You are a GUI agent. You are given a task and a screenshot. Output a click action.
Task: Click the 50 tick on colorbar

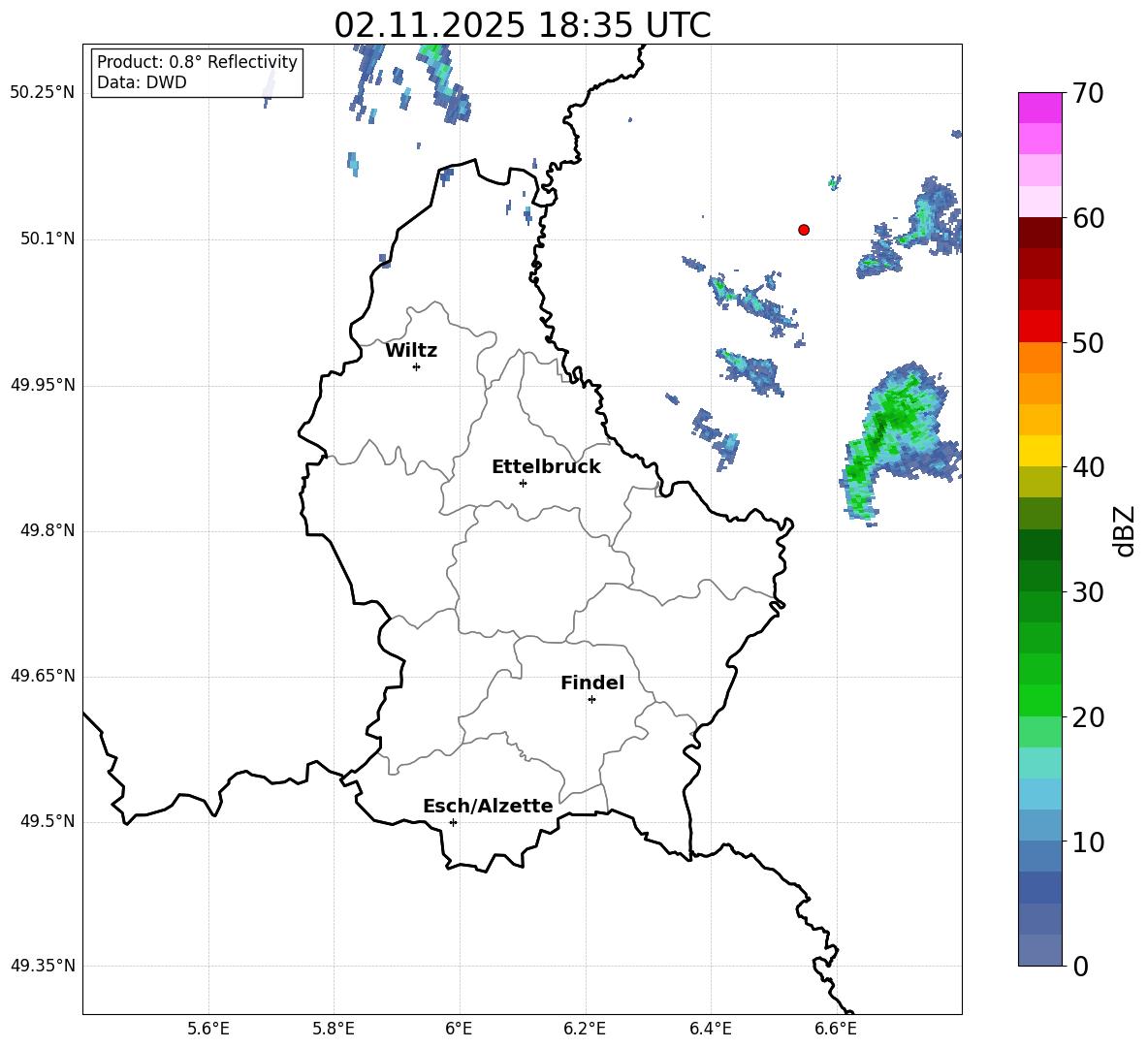pyautogui.click(x=1088, y=342)
